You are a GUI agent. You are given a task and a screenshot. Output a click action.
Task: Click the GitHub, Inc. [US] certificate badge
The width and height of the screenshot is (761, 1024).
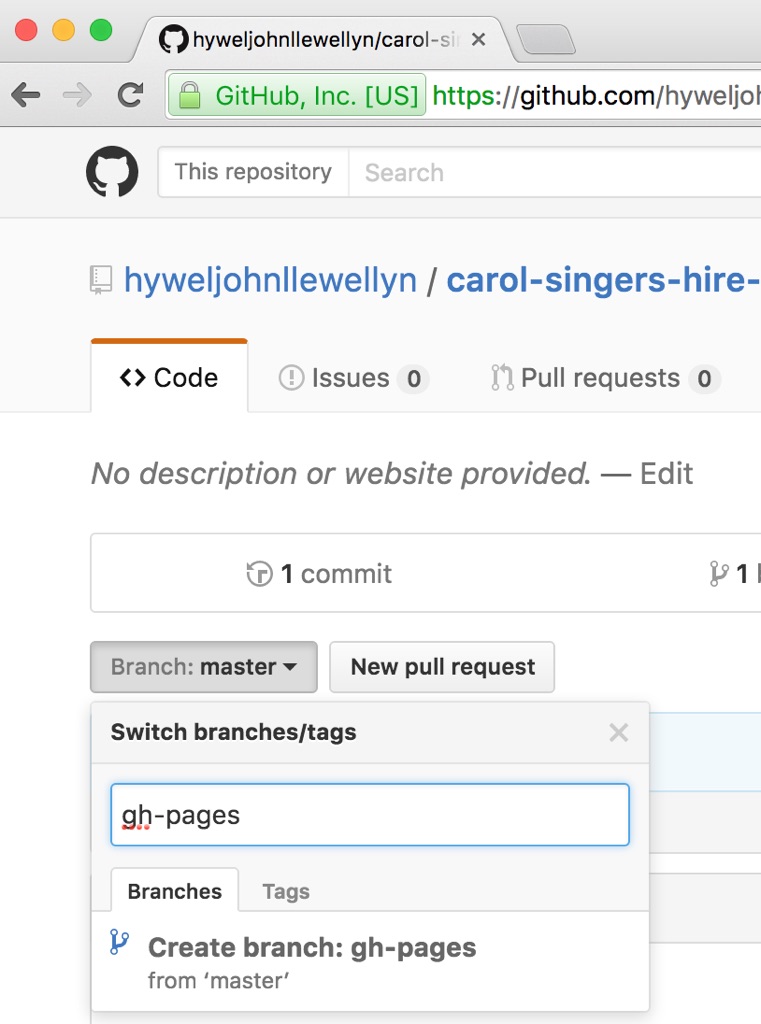[297, 95]
